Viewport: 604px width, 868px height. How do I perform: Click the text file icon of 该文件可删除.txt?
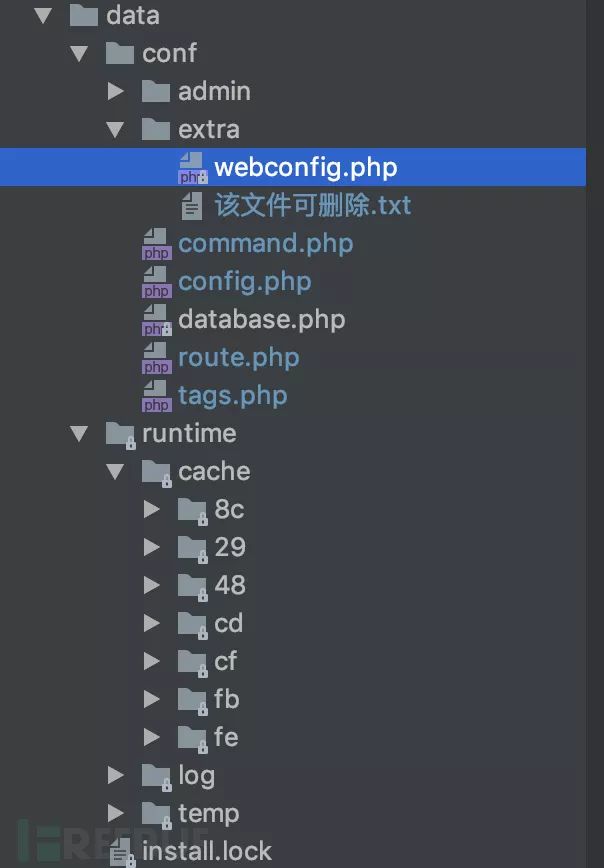191,206
